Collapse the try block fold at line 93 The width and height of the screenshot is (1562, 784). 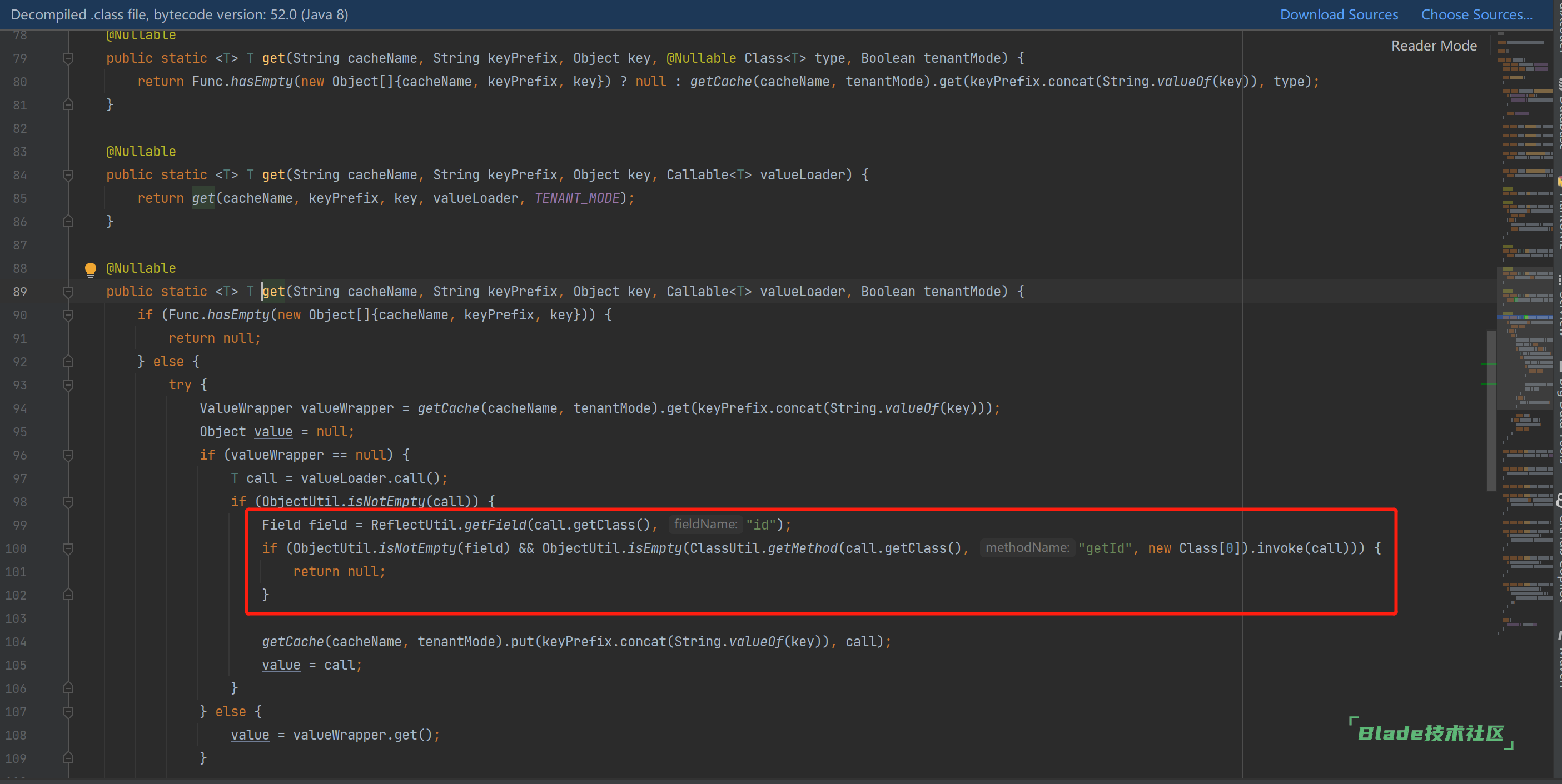pyautogui.click(x=68, y=386)
